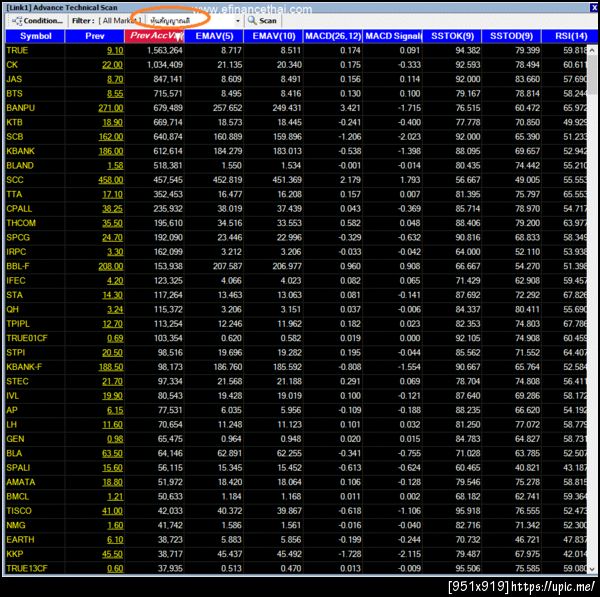600x597 pixels.
Task: Open the filter dropdown arrow
Action: pos(238,21)
